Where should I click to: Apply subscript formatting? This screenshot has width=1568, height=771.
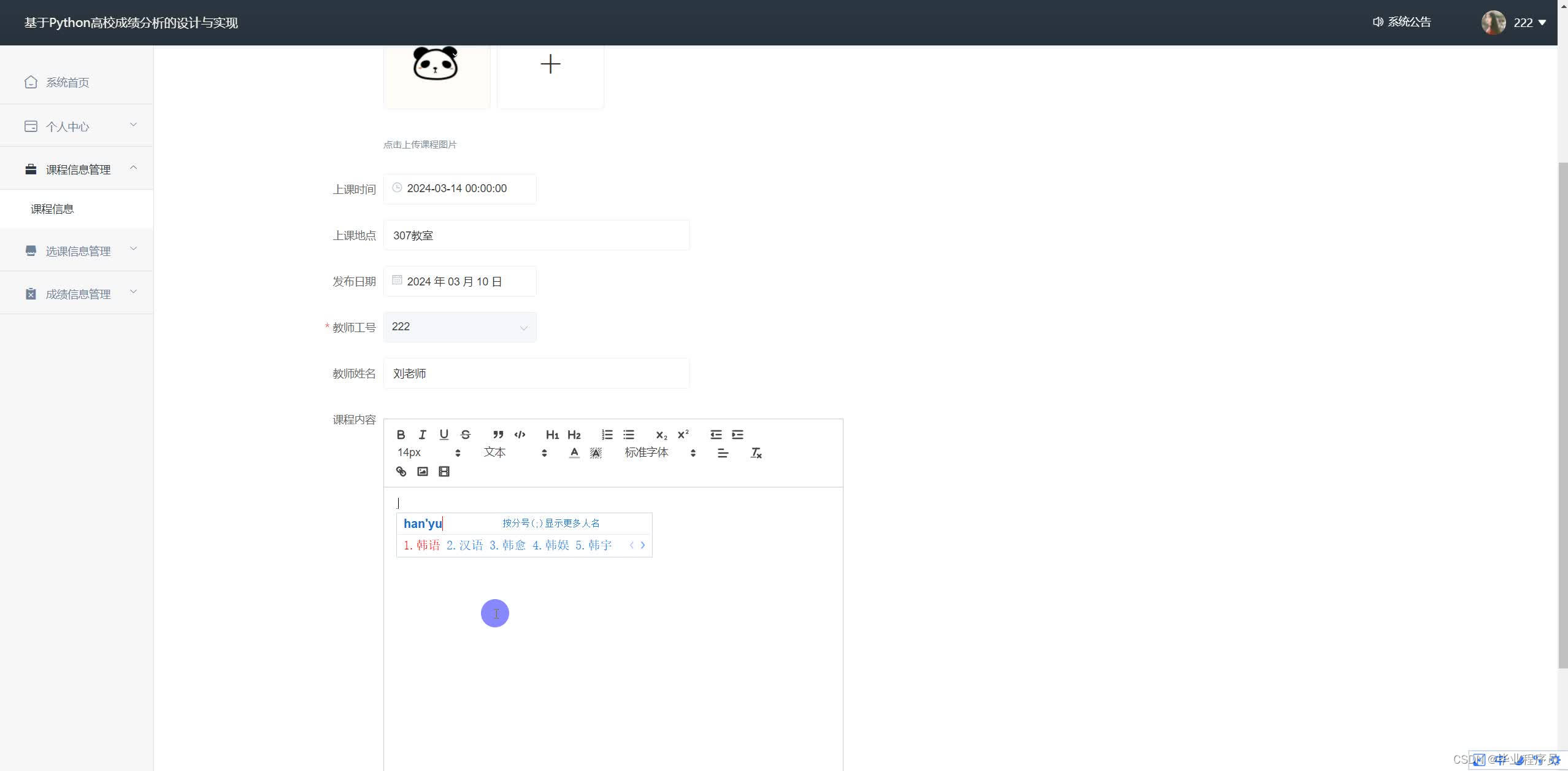pyautogui.click(x=661, y=435)
